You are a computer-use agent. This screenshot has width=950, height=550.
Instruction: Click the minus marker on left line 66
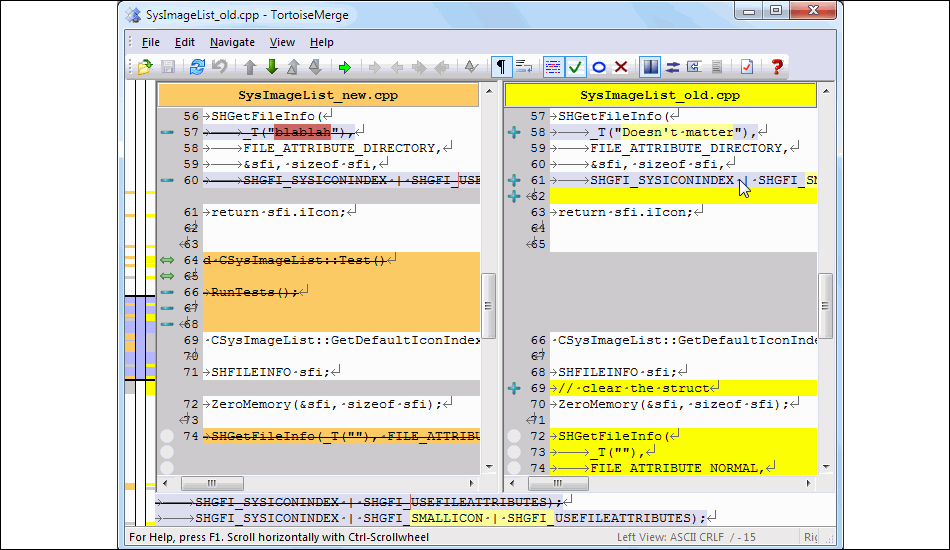[167, 292]
